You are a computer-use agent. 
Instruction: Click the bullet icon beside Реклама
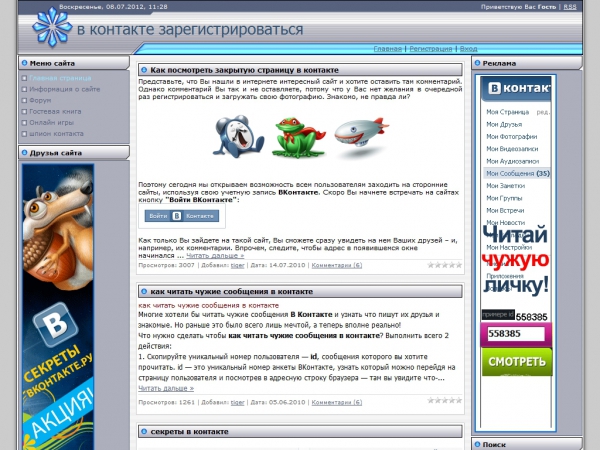477,63
